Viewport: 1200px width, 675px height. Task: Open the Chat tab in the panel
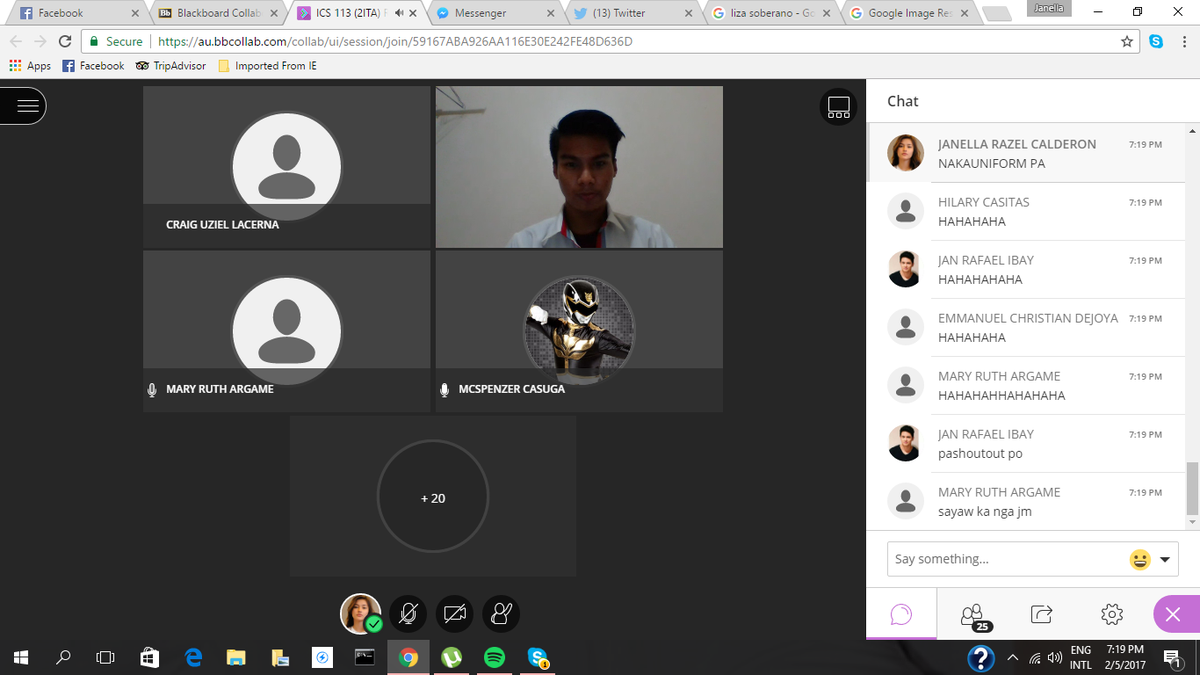coord(901,614)
